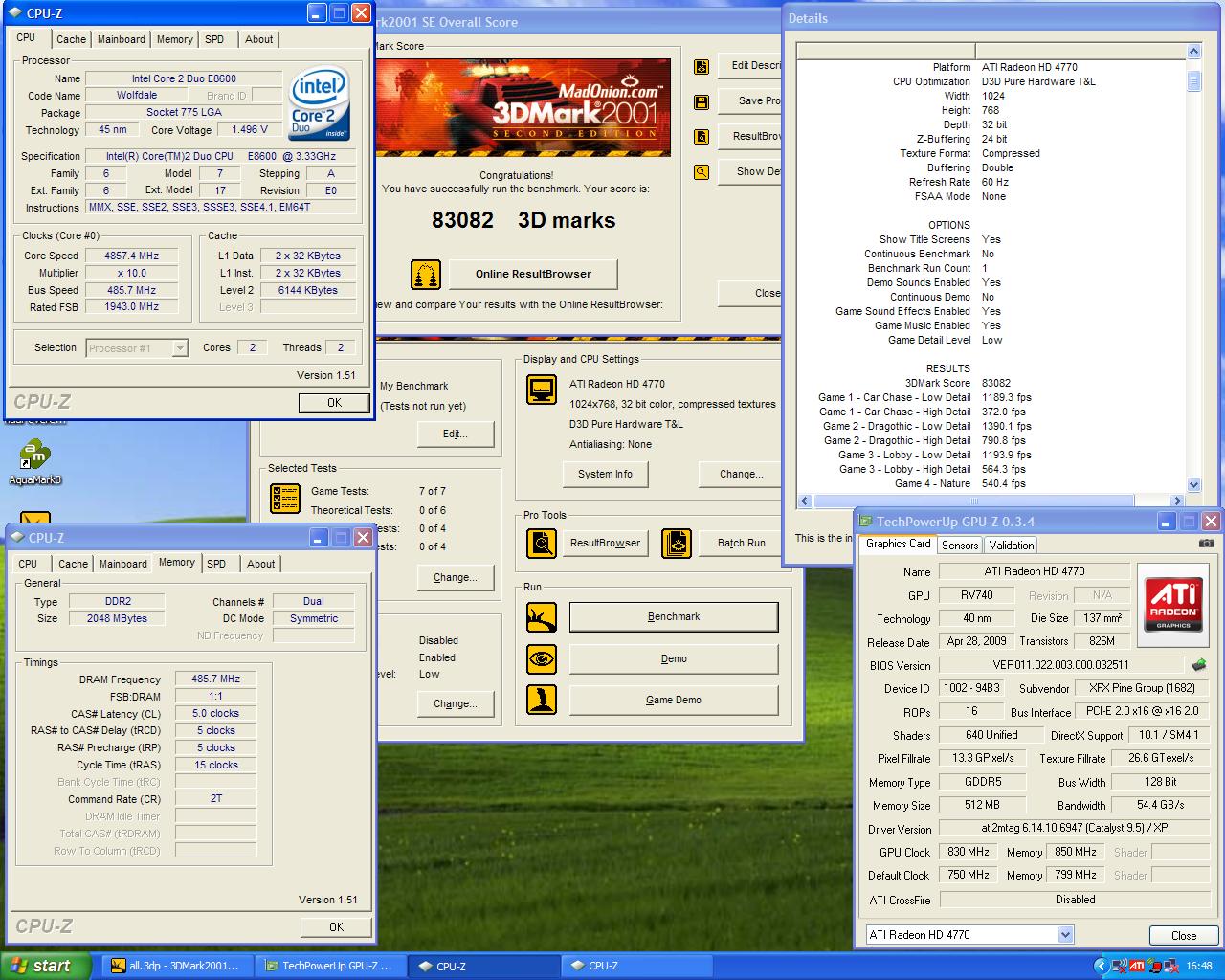The image size is (1225, 980).
Task: Click the Online ResultBrowser button
Action: 533,274
